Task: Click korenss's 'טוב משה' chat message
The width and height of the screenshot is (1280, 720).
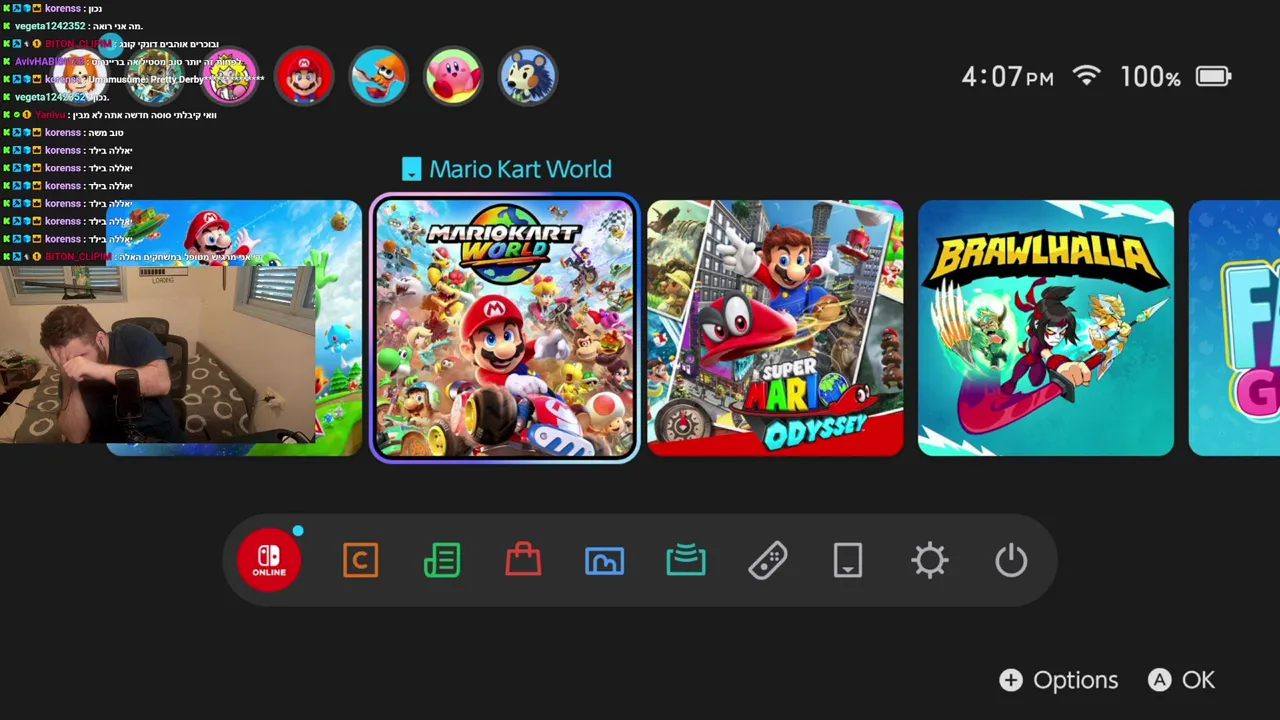Action: point(64,132)
